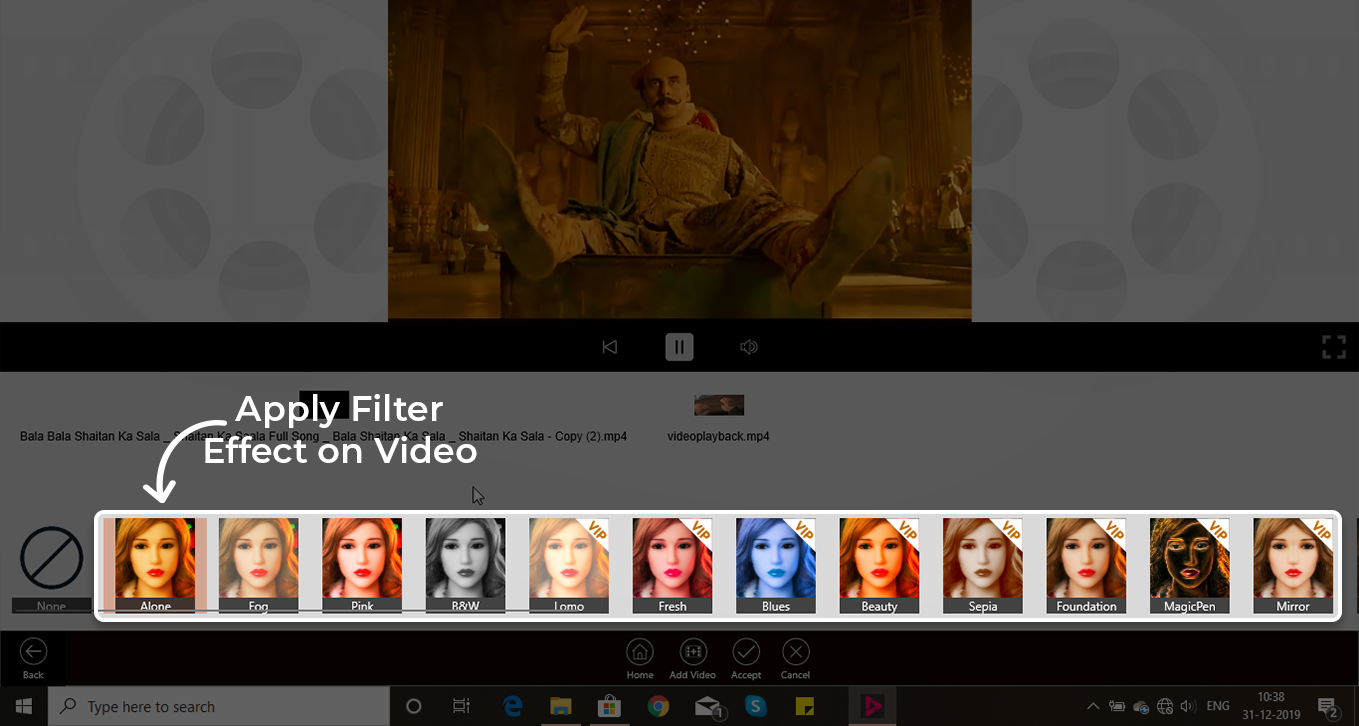The image size is (1359, 726).
Task: Open the system volume control
Action: tap(1188, 706)
